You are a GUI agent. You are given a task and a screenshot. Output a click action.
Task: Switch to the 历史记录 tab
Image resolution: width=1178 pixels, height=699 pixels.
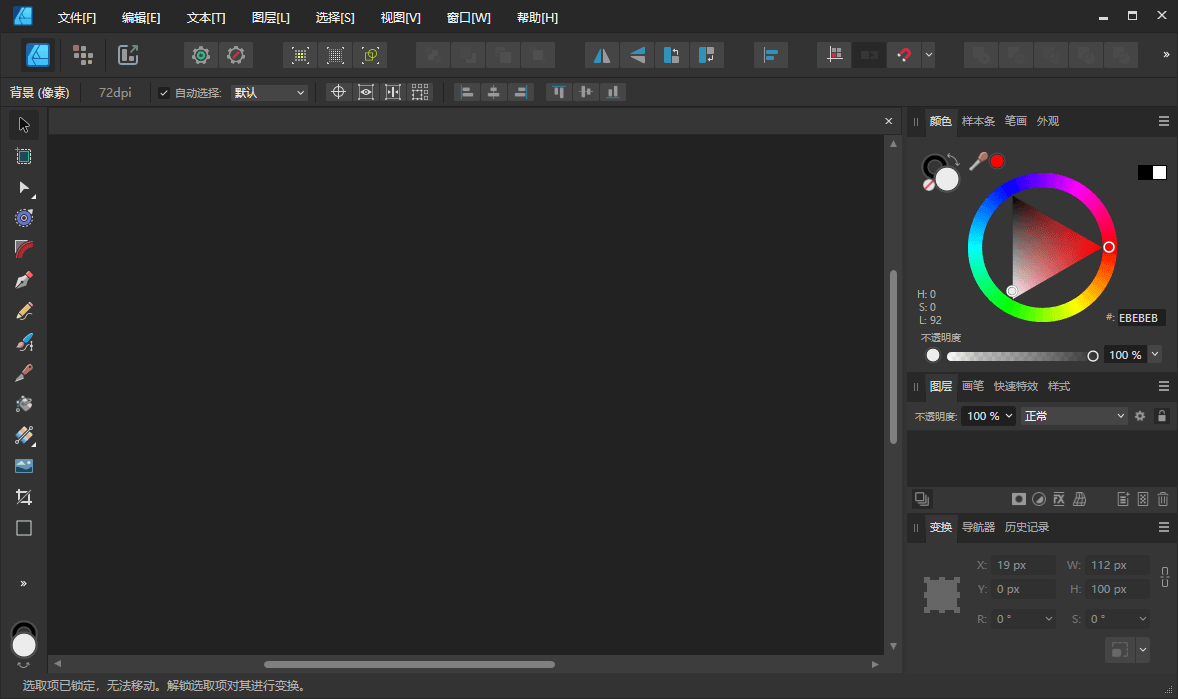1026,527
